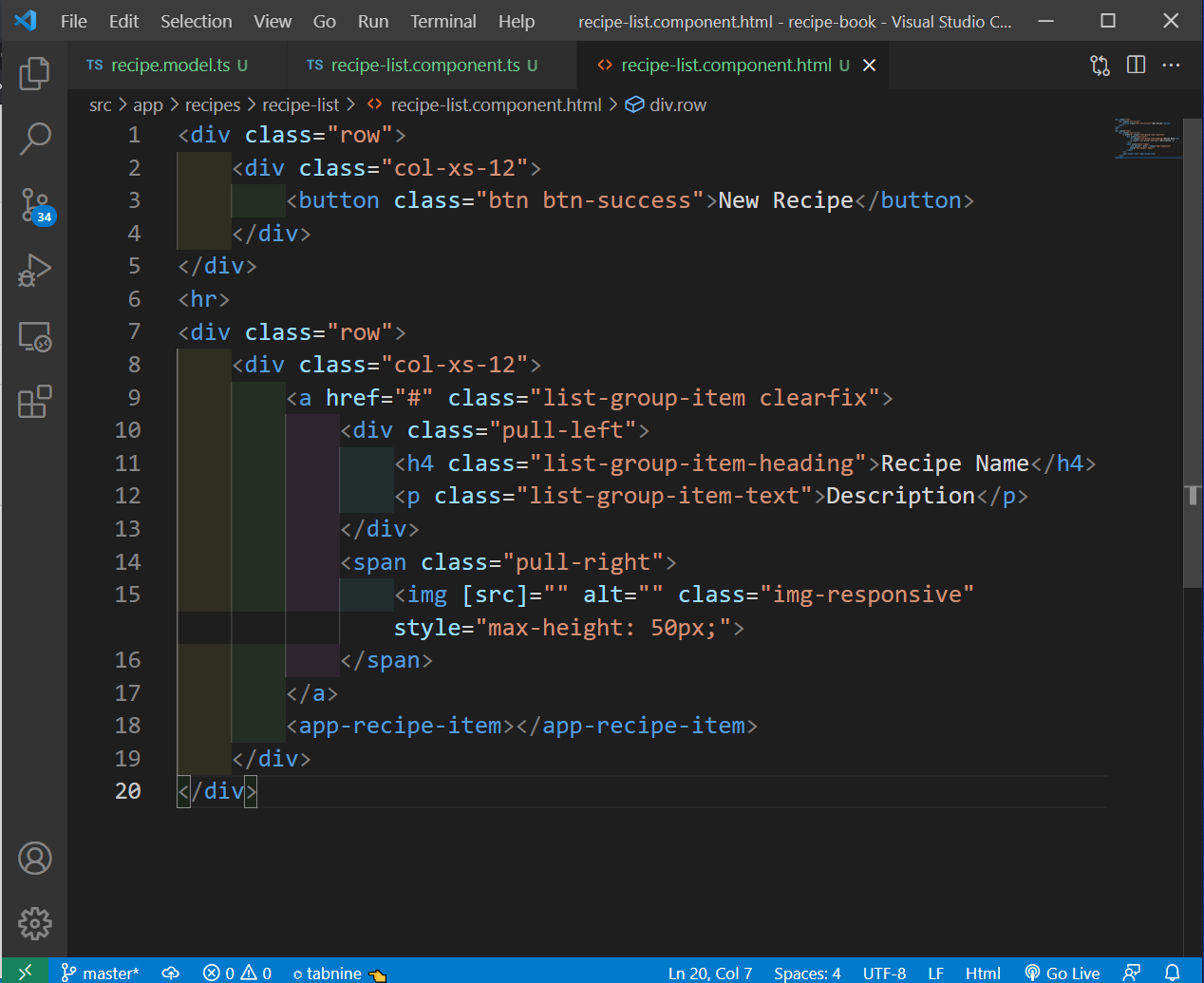Click 'Description' text on line 12
This screenshot has height=983, width=1204.
[900, 496]
